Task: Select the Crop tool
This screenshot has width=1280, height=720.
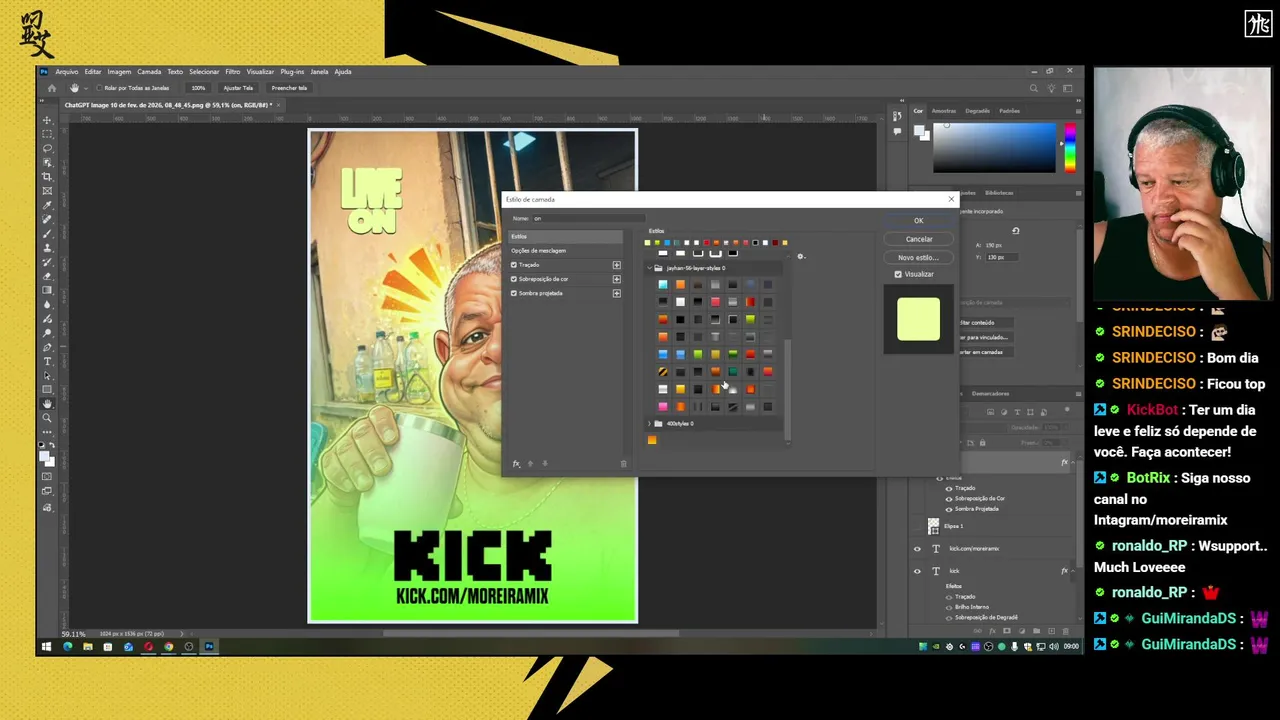Action: click(47, 176)
